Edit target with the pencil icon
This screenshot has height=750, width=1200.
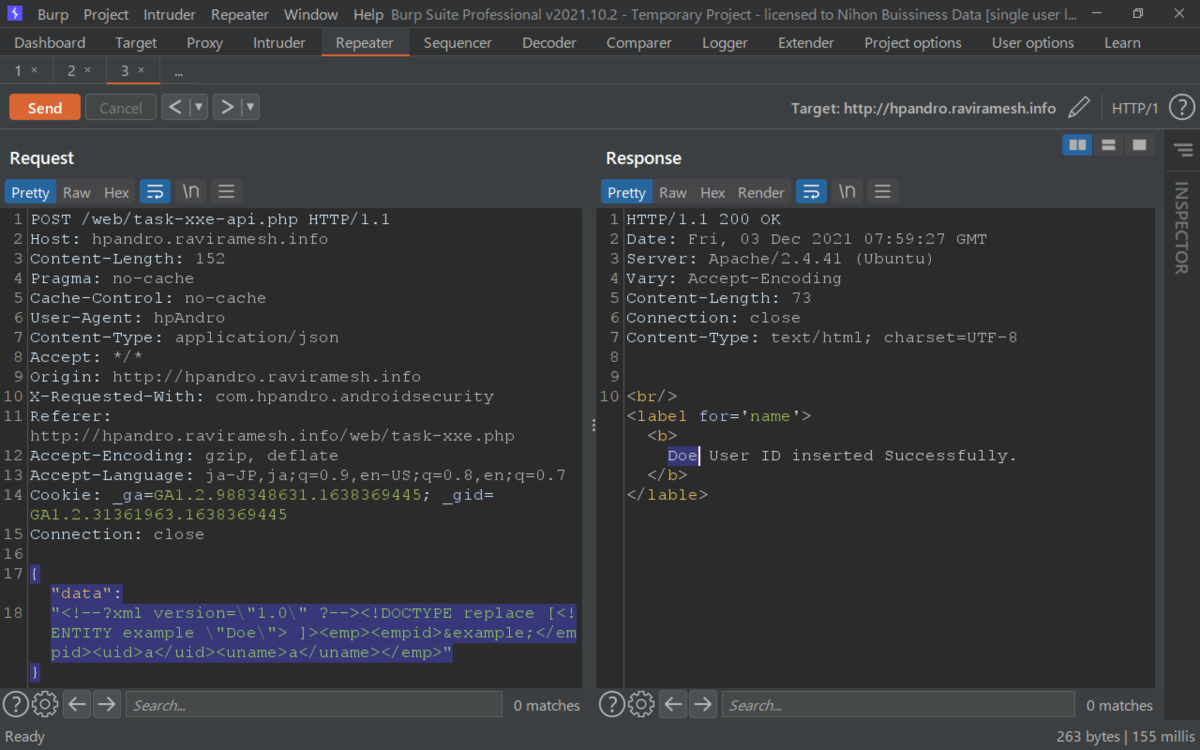pos(1078,107)
